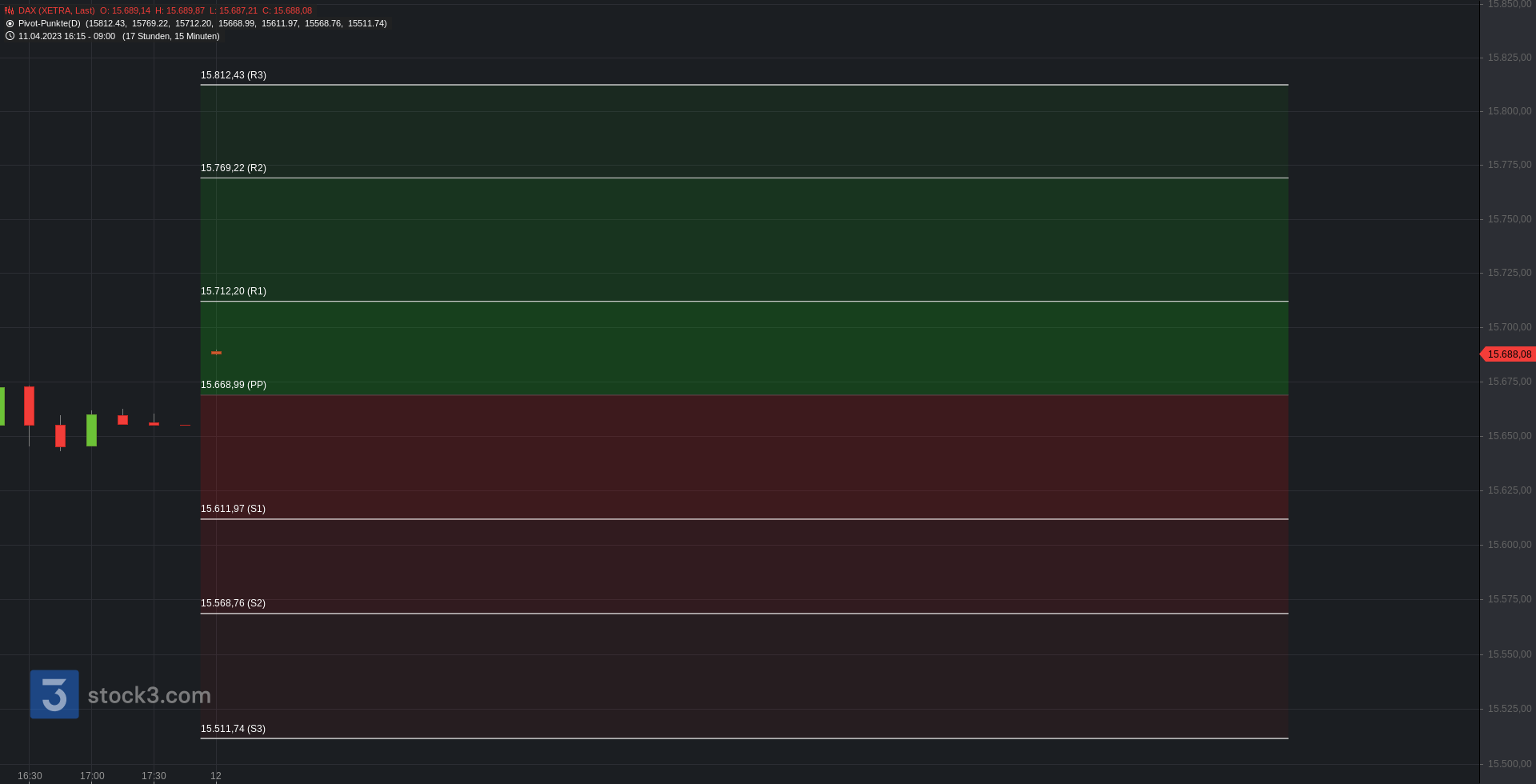The height and width of the screenshot is (784, 1536).
Task: Select the 15.511,74 (S3) support label
Action: pos(233,729)
